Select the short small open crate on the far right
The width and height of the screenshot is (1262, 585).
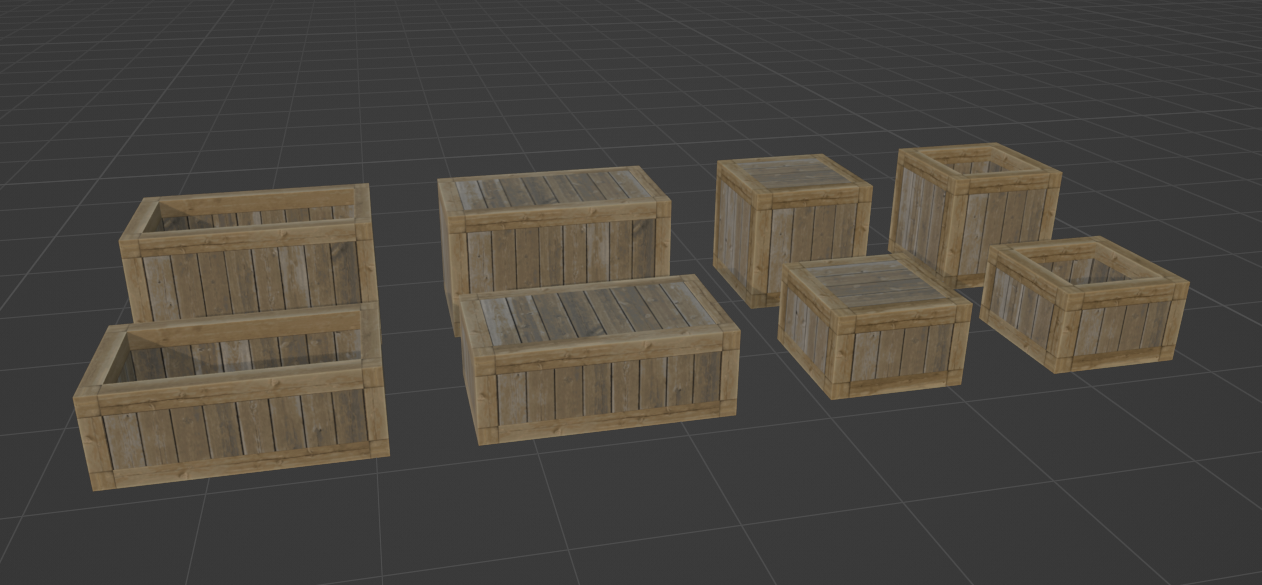1083,303
